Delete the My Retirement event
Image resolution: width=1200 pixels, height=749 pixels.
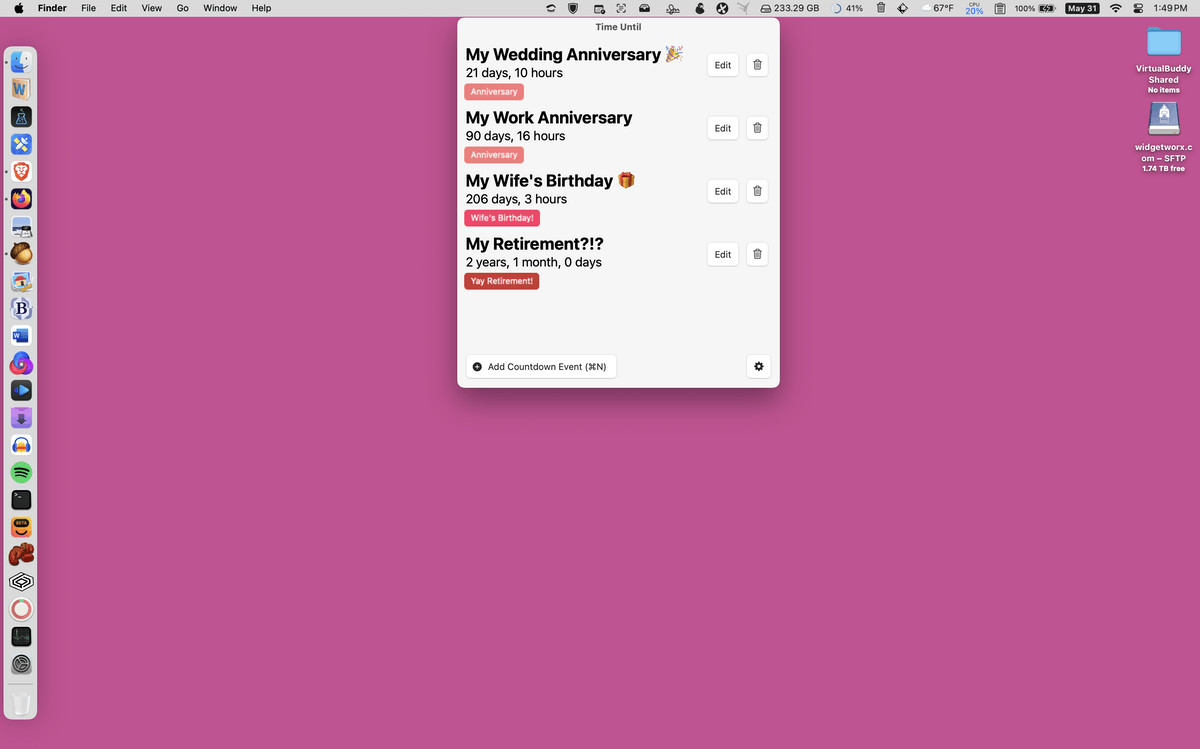[x=757, y=254]
